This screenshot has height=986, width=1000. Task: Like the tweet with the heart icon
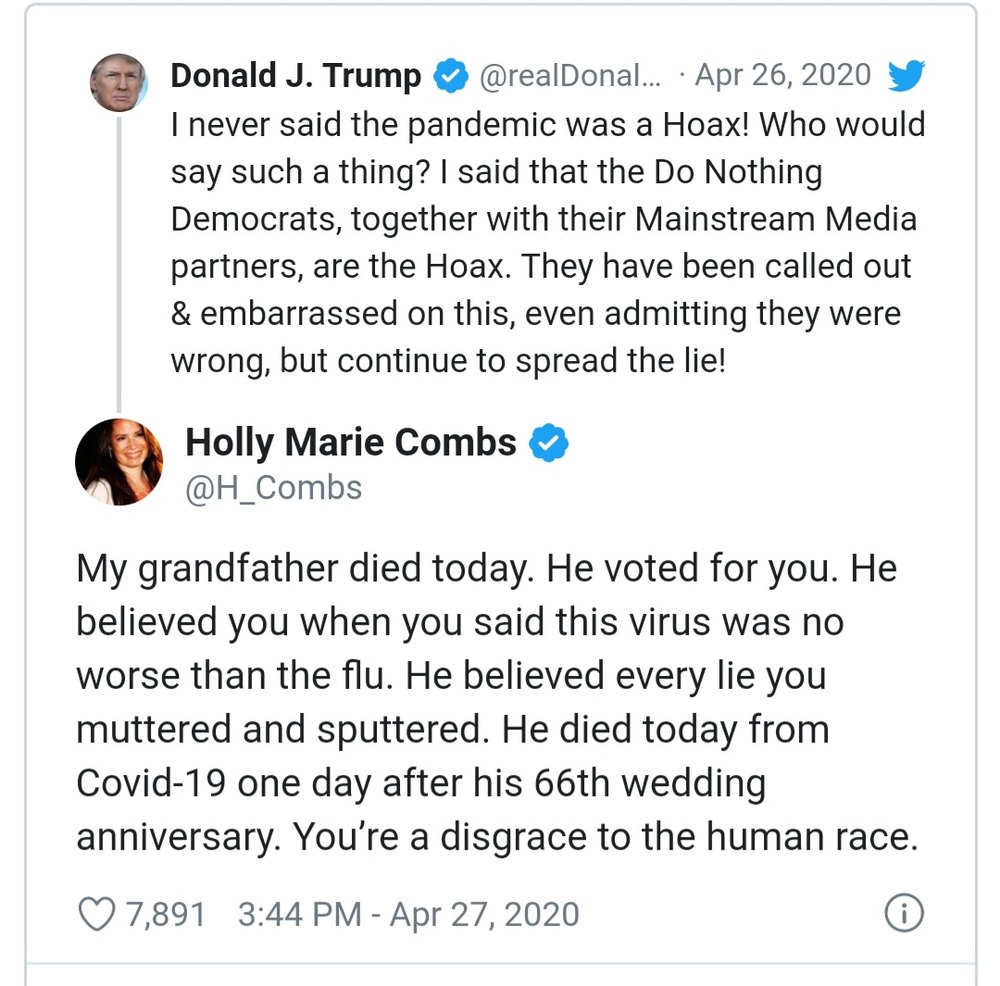[x=96, y=914]
